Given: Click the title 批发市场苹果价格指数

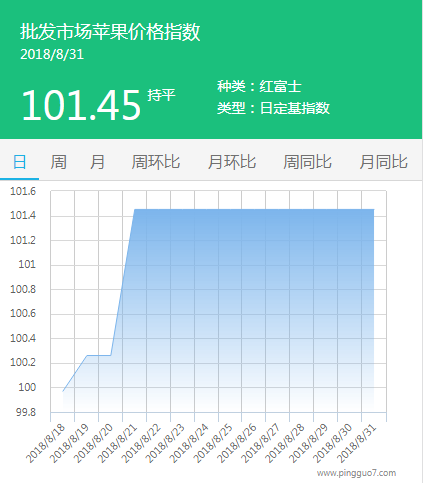Looking at the screenshot, I should click(110, 32).
